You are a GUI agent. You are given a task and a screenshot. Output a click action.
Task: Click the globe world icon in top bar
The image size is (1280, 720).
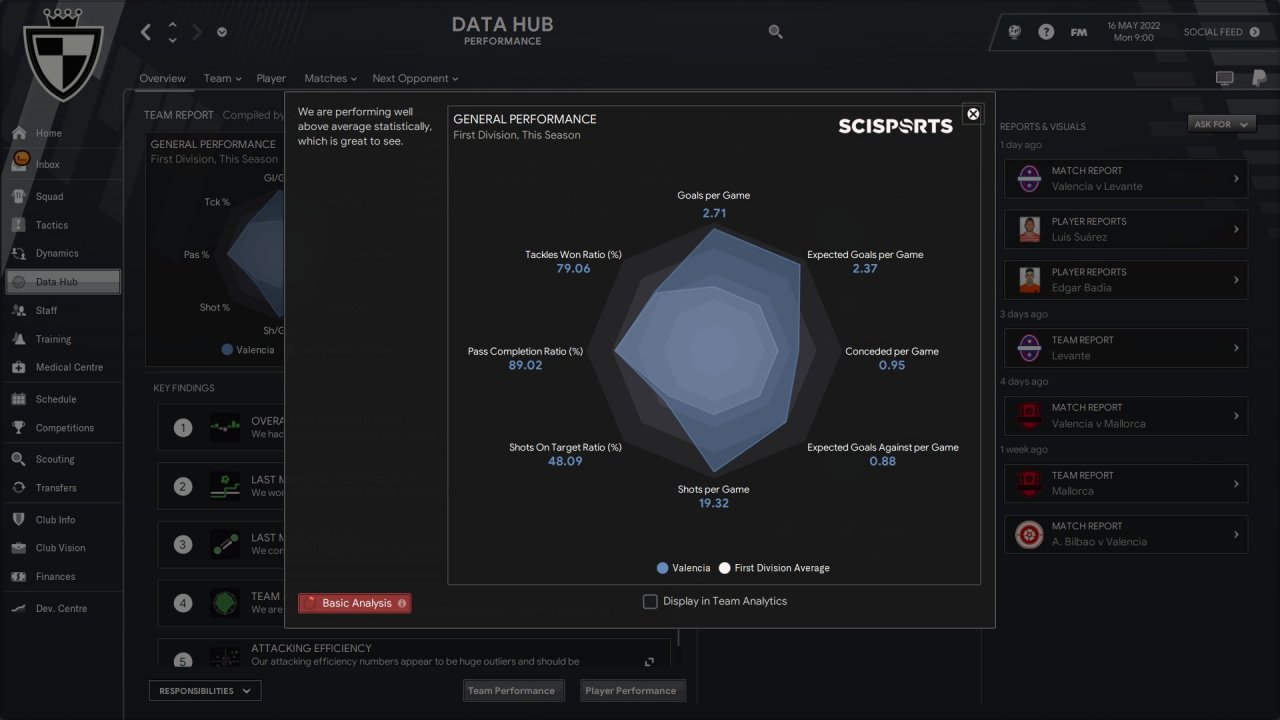pos(1014,32)
